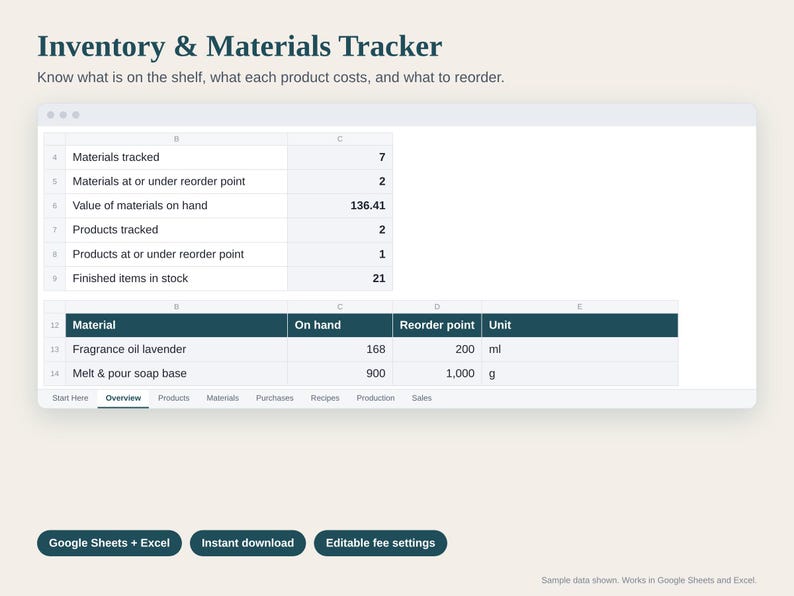This screenshot has width=794, height=596.
Task: Click the sample data footnote text
Action: (649, 580)
